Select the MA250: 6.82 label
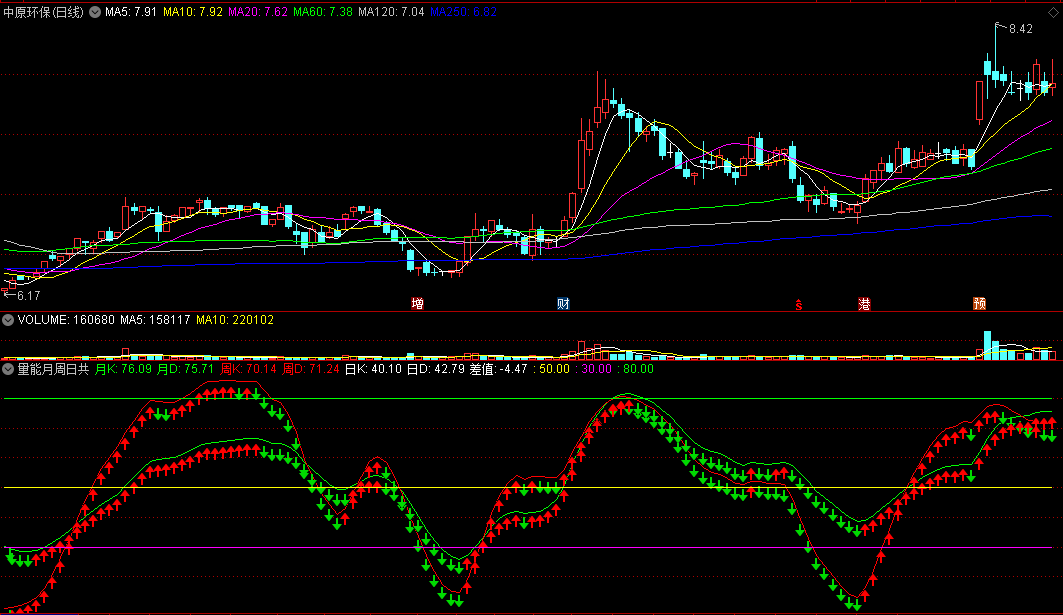This screenshot has height=615, width=1063. click(463, 12)
